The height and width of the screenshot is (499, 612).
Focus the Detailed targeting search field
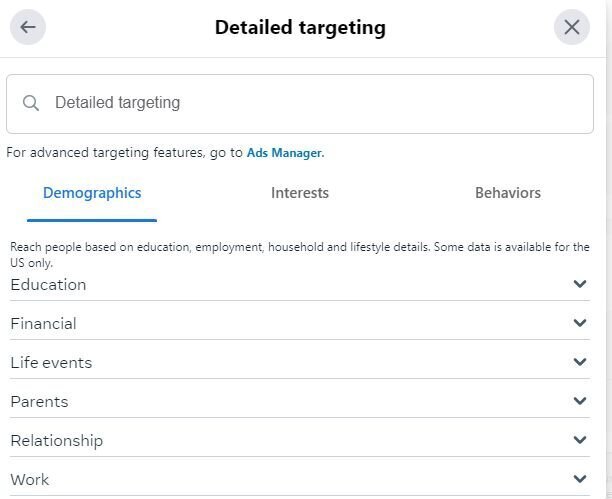tap(300, 104)
